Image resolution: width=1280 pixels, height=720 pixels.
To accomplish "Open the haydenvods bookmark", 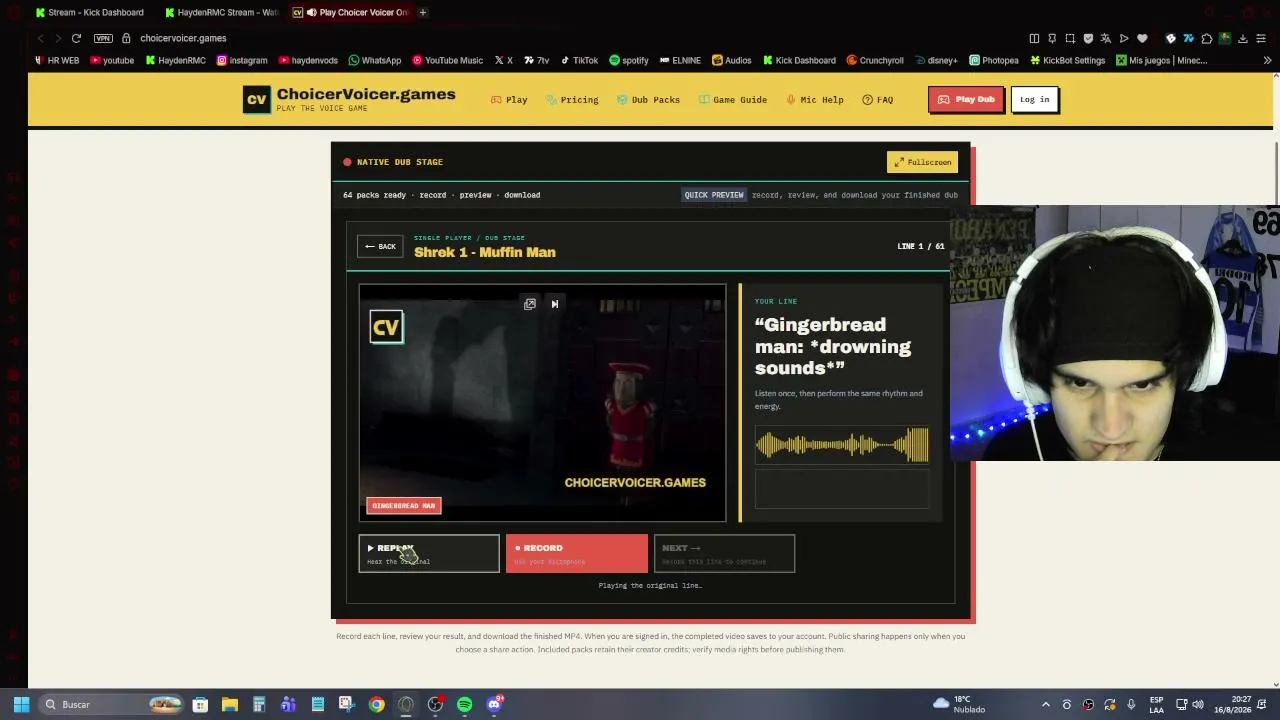I will (x=308, y=60).
